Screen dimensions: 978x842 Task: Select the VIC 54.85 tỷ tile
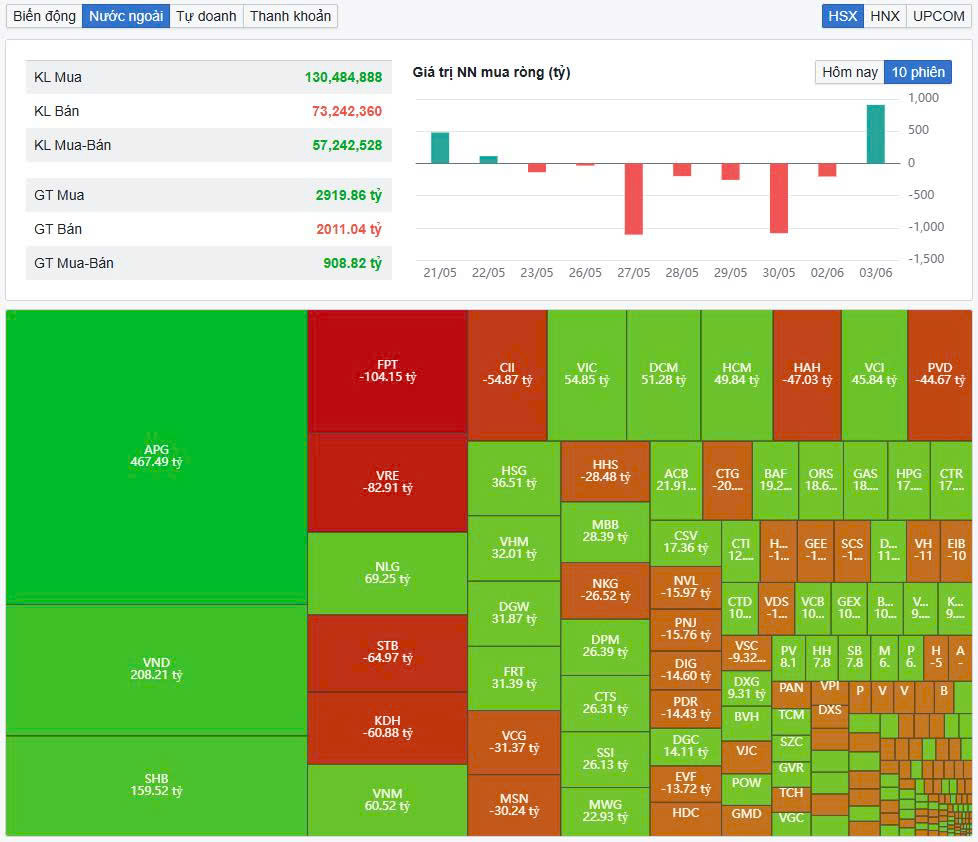pos(587,375)
